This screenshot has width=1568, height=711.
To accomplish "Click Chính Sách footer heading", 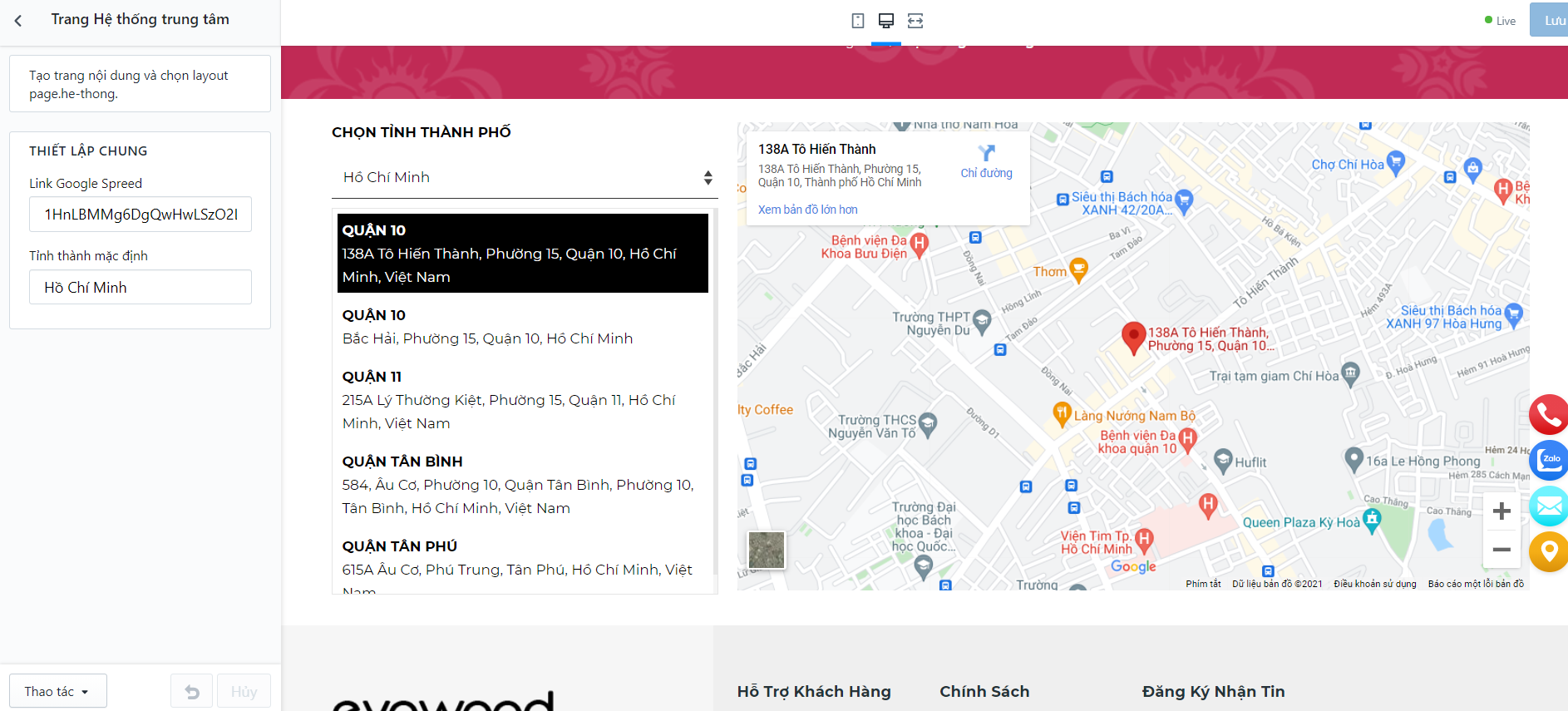I will coord(984,691).
